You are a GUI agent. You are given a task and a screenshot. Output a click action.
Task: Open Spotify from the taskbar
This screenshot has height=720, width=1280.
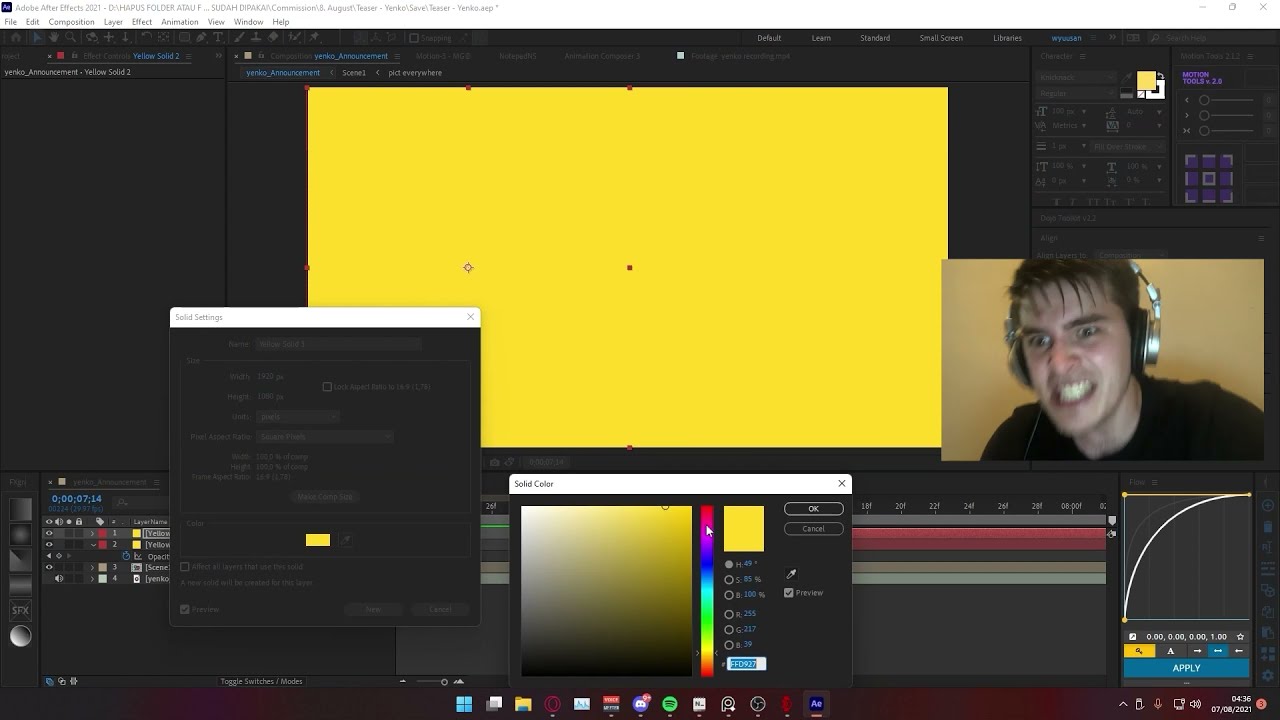[x=670, y=704]
